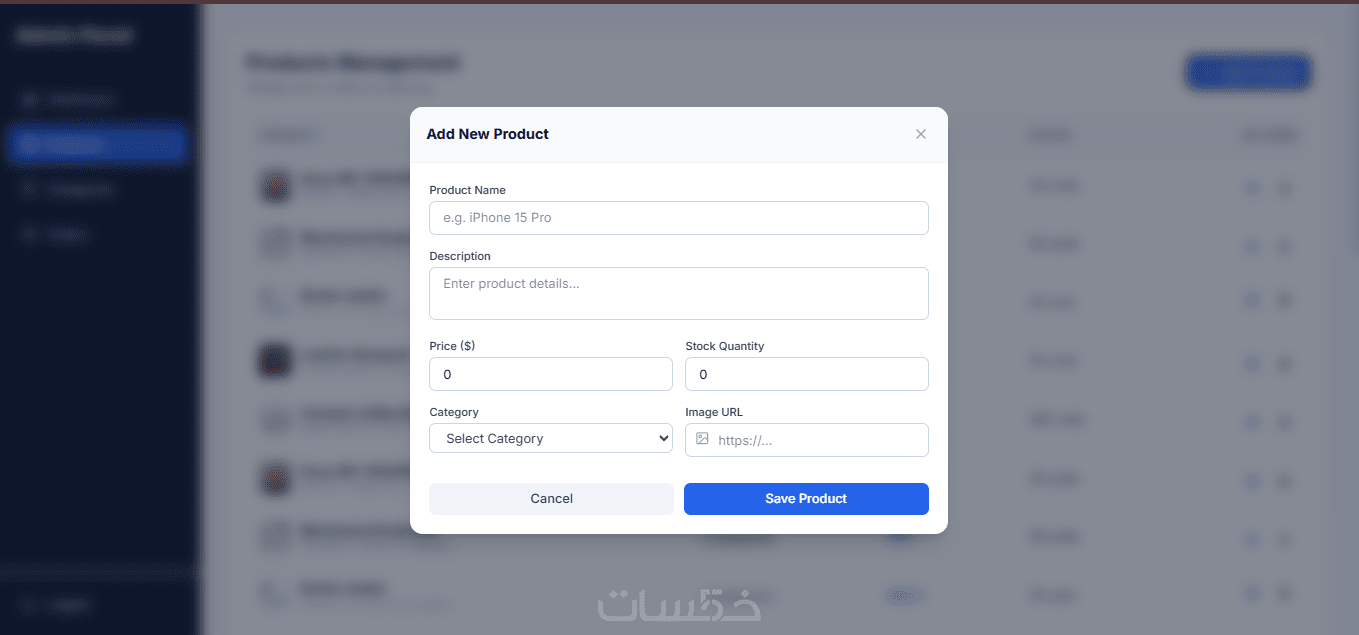This screenshot has height=635, width=1359.
Task: Click the image icon inside Image URL field
Action: pos(702,439)
